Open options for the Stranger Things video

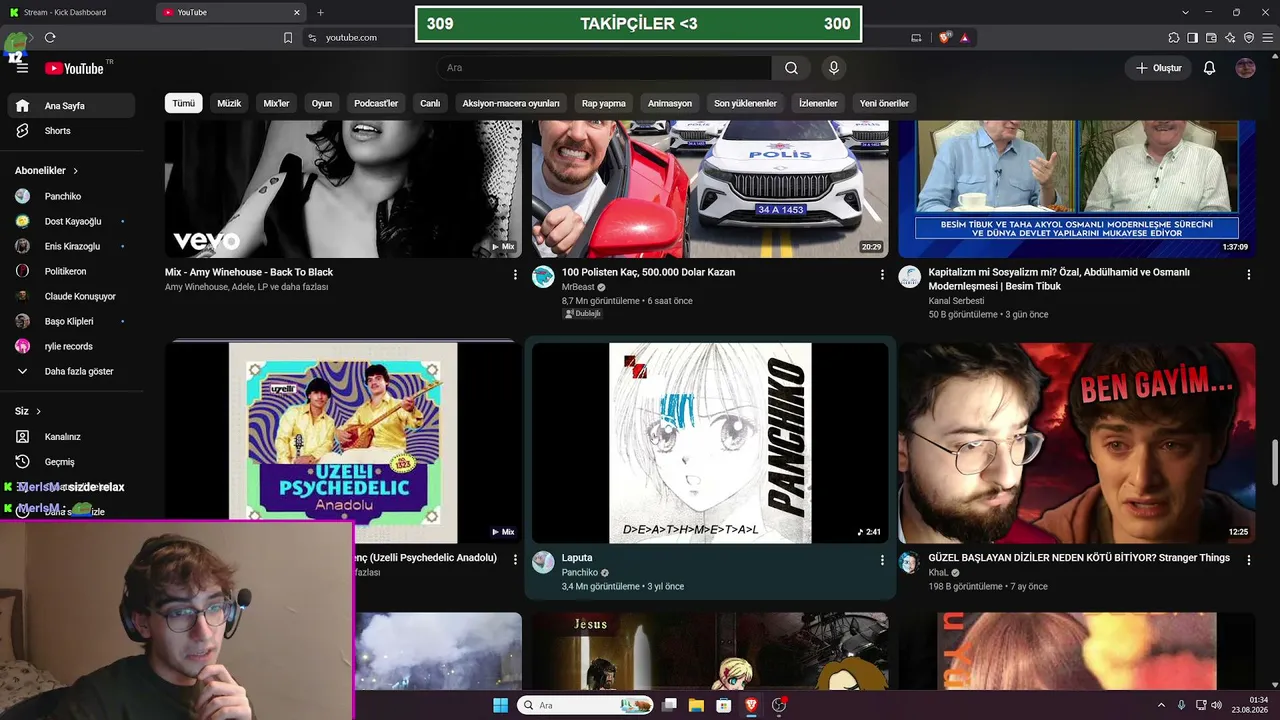click(1249, 560)
